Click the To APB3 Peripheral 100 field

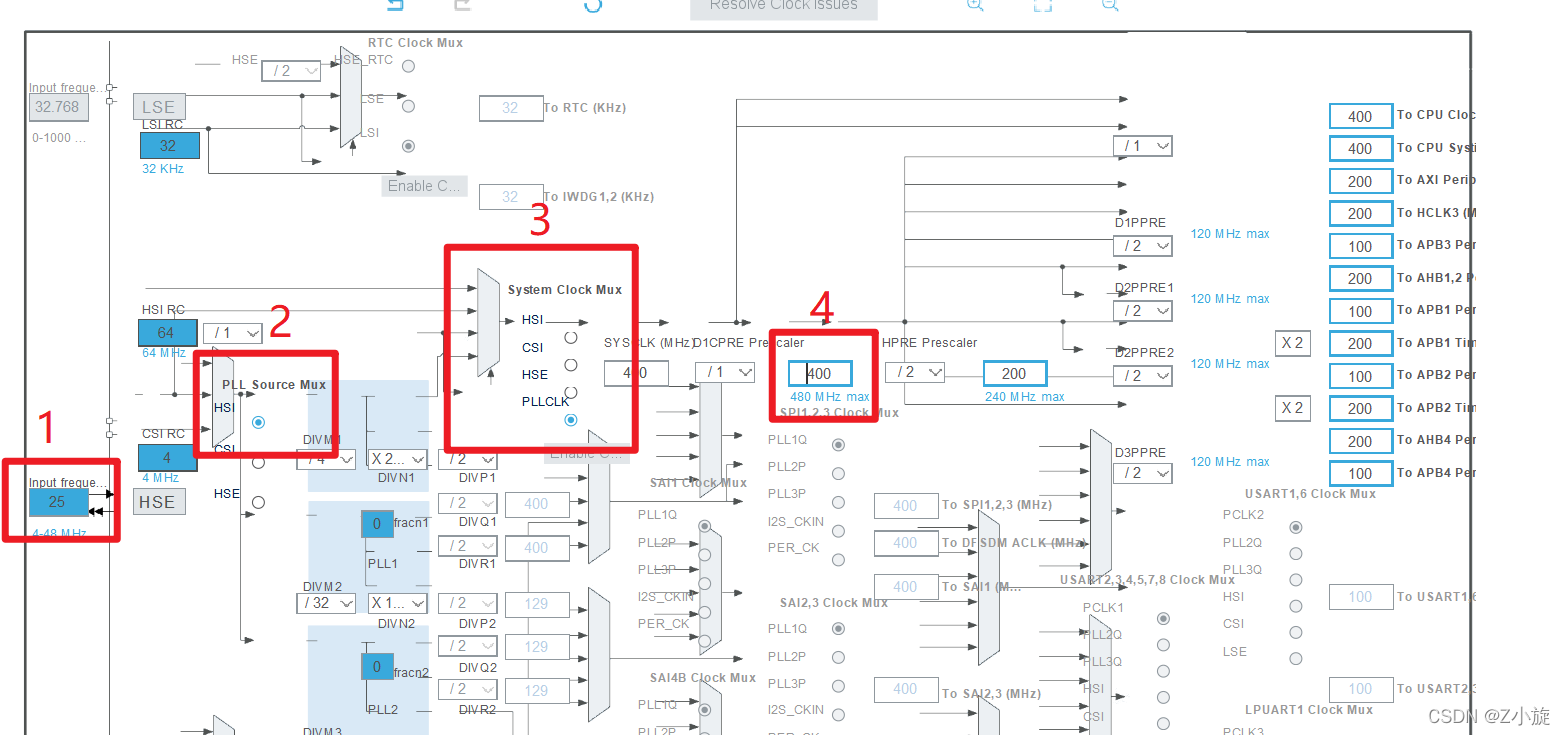tap(1360, 246)
